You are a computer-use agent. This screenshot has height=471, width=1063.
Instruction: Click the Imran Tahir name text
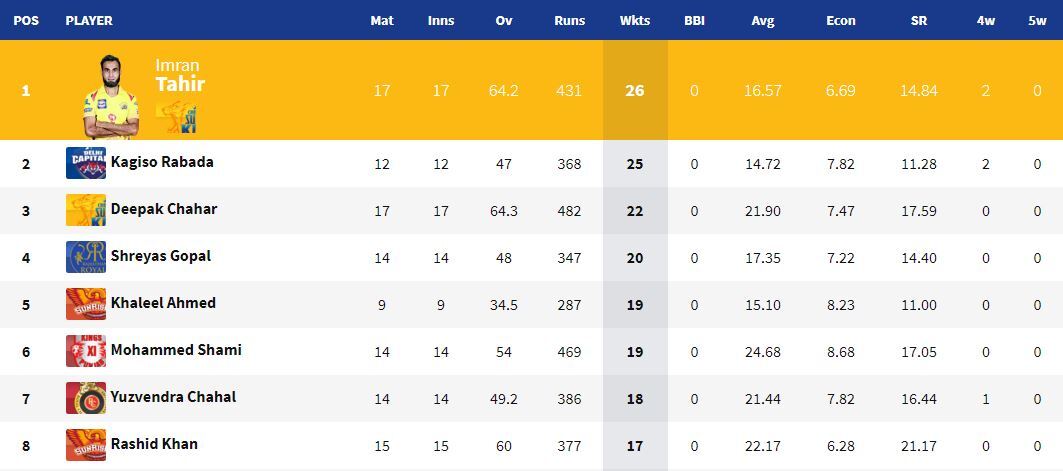(x=180, y=75)
